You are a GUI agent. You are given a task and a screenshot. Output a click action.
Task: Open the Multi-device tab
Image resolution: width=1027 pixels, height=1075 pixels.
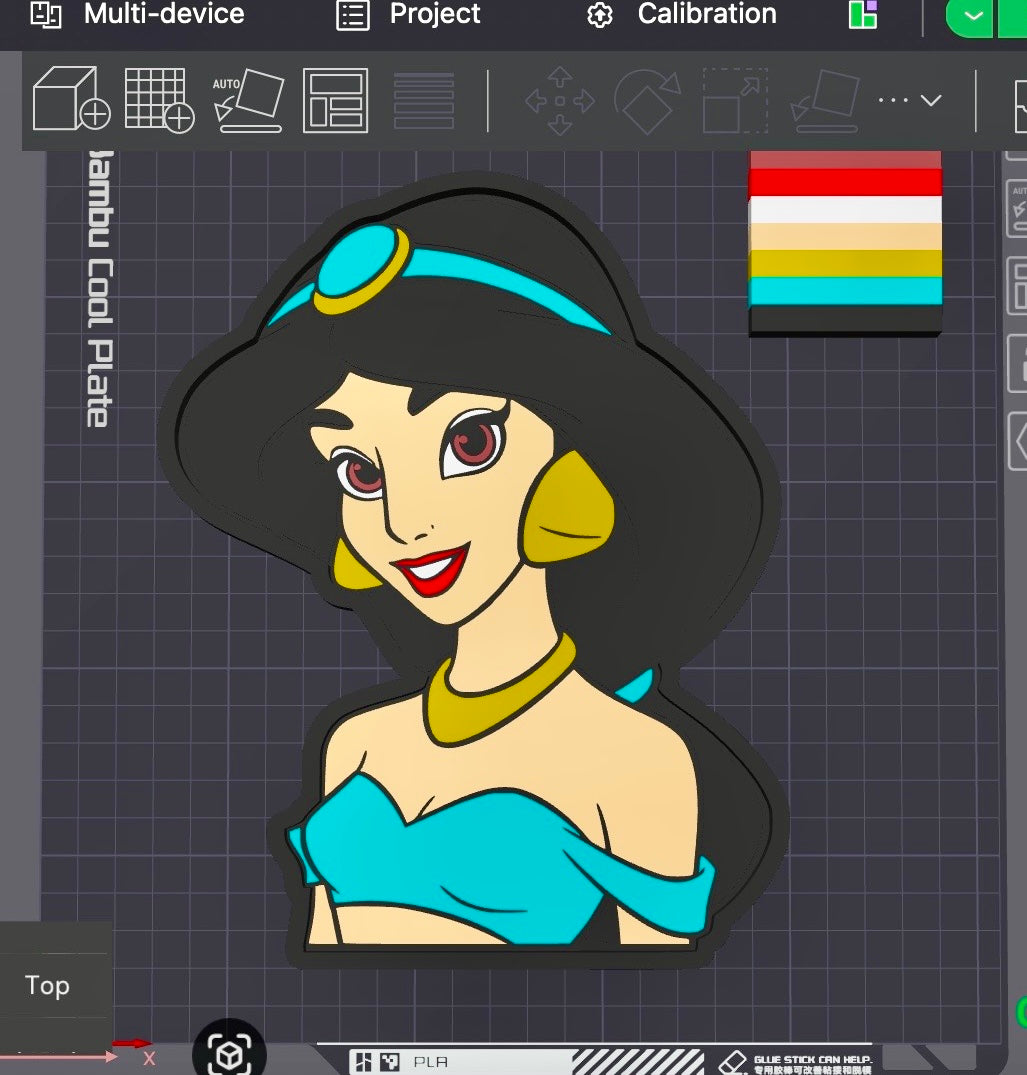click(137, 14)
